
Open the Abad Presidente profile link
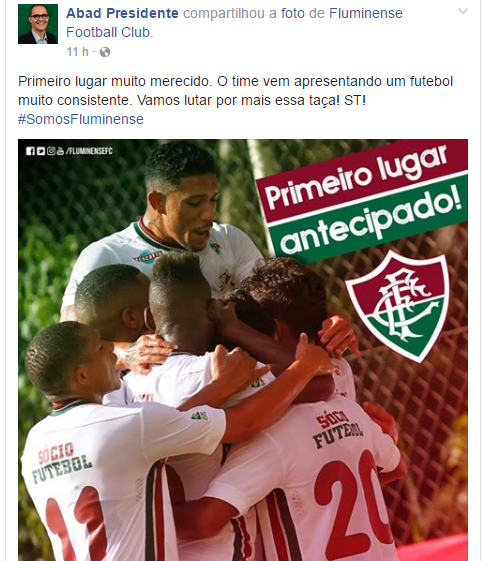click(x=122, y=13)
